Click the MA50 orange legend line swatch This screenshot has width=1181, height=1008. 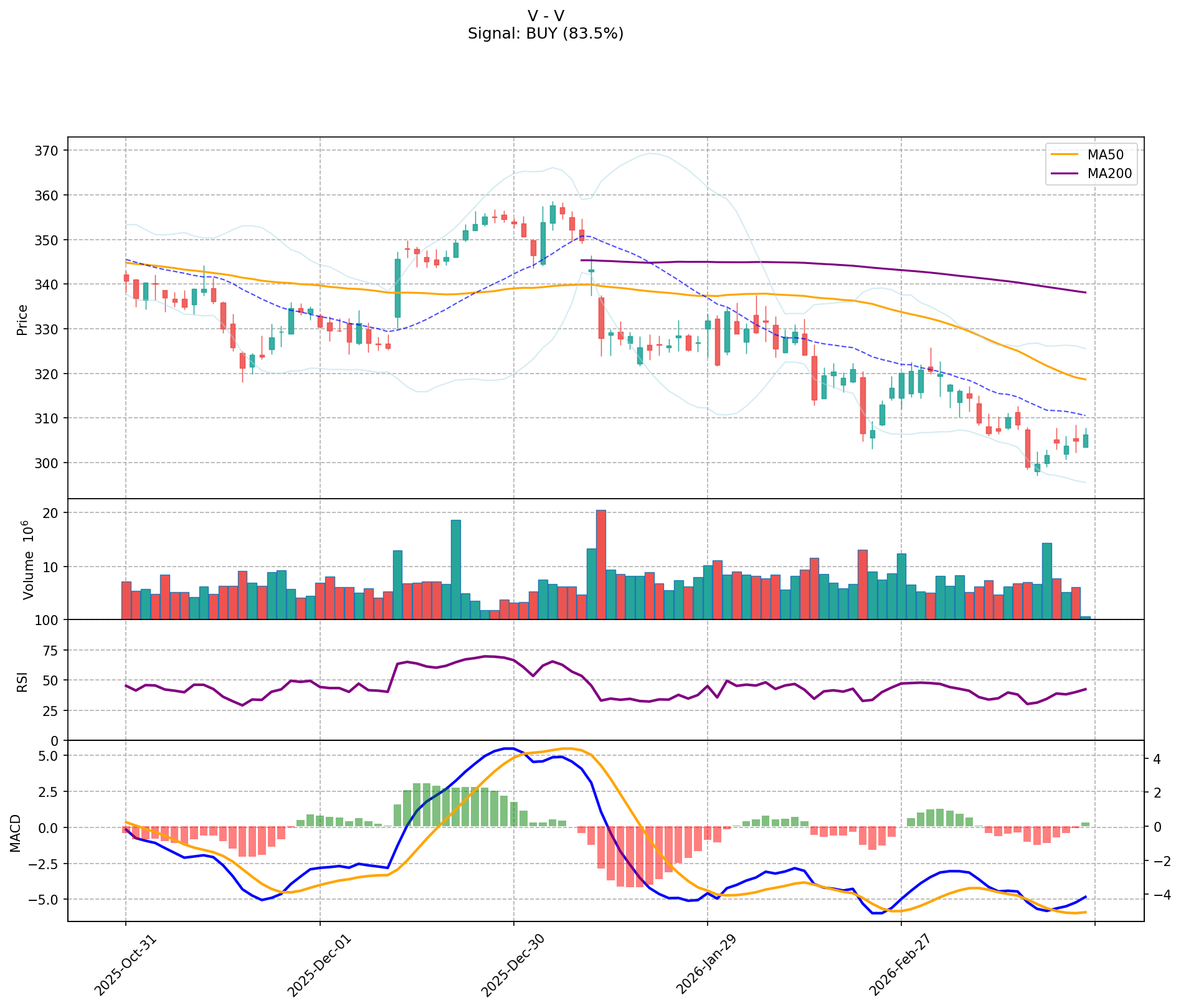[x=1066, y=154]
